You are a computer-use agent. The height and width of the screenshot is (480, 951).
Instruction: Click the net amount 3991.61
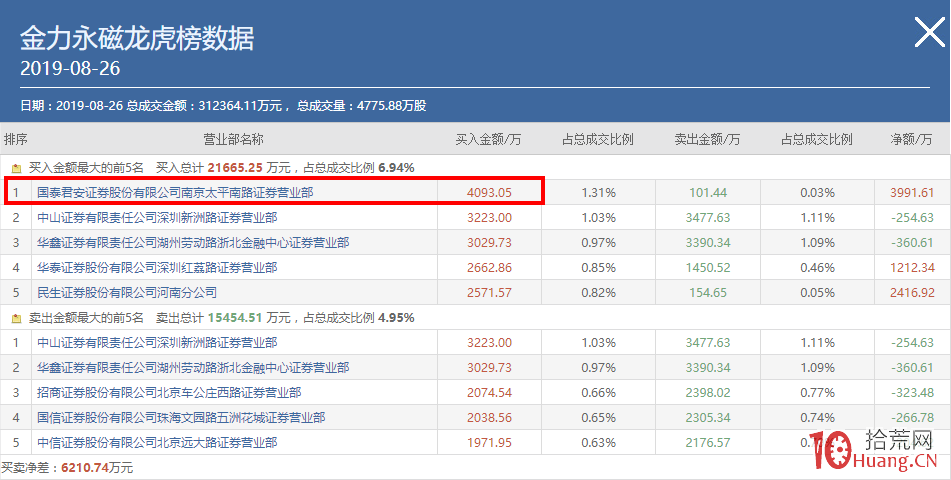[912, 193]
